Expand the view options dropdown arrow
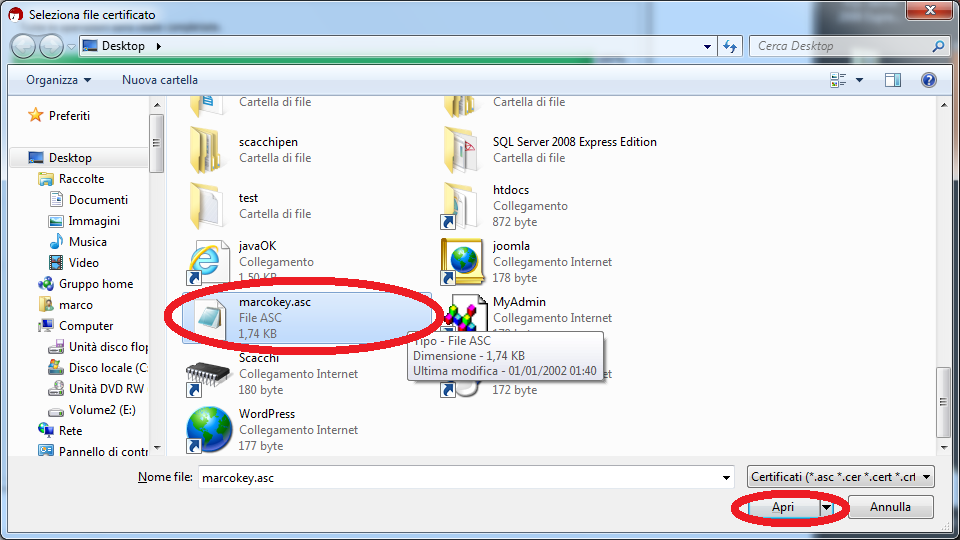Image resolution: width=960 pixels, height=540 pixels. click(859, 80)
